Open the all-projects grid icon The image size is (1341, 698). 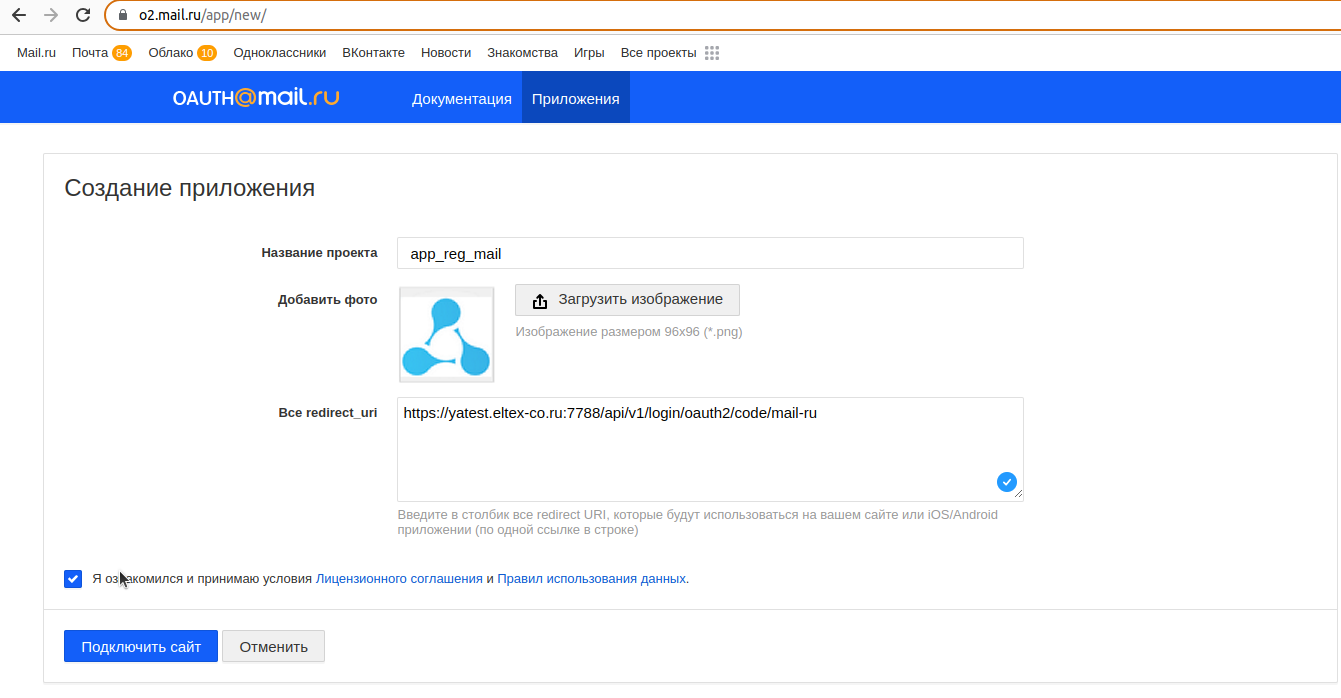pyautogui.click(x=712, y=53)
